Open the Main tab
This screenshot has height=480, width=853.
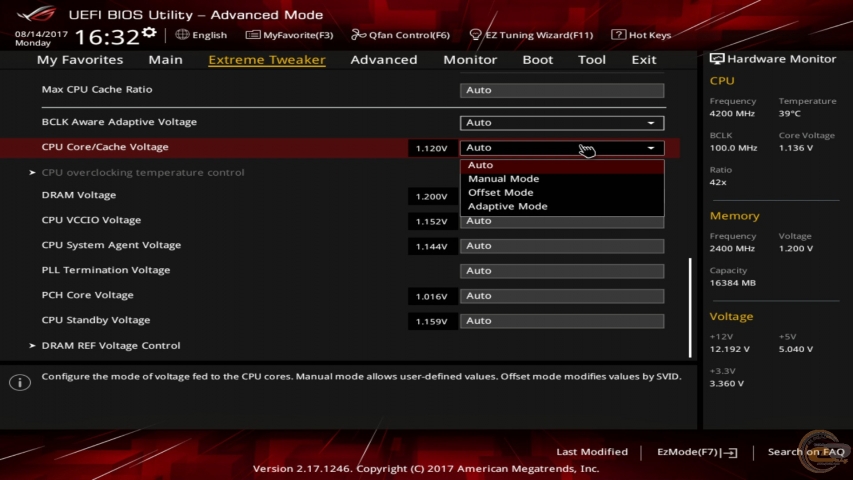click(x=165, y=60)
